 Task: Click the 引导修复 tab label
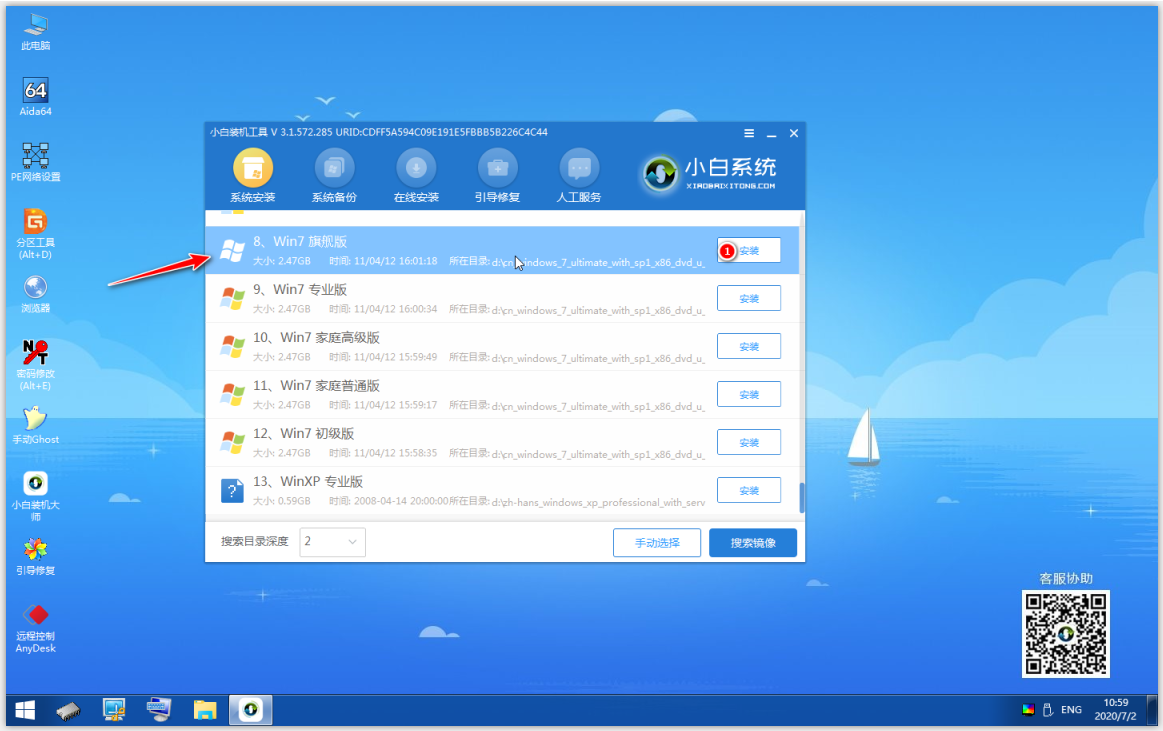[498, 197]
